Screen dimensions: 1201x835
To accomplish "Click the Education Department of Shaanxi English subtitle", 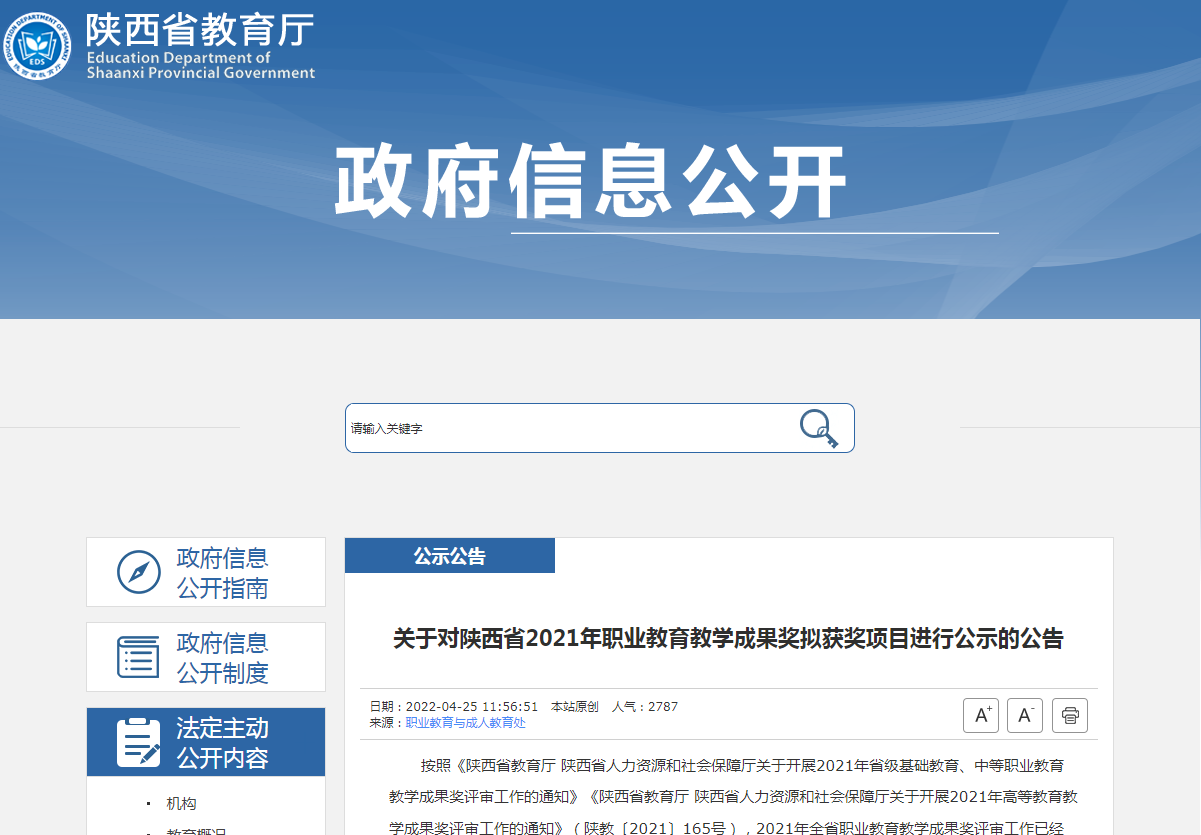I will pyautogui.click(x=200, y=65).
